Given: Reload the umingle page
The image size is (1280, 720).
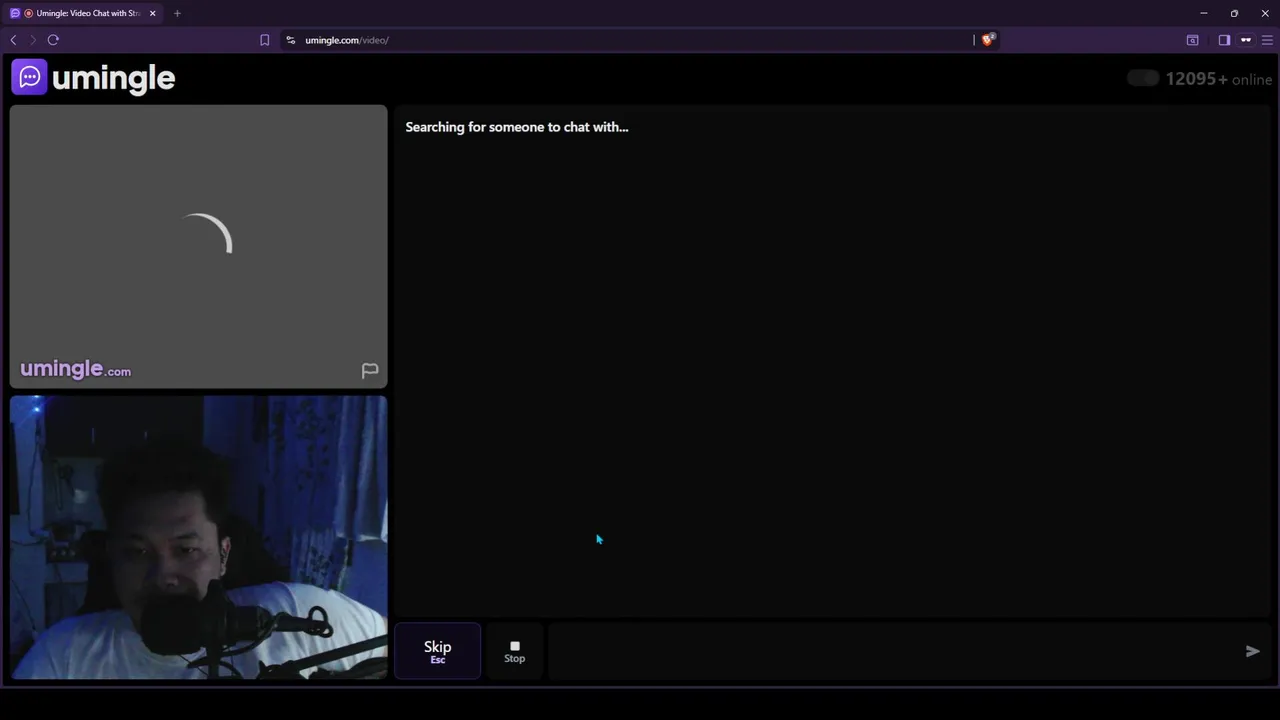Looking at the screenshot, I should pos(53,40).
